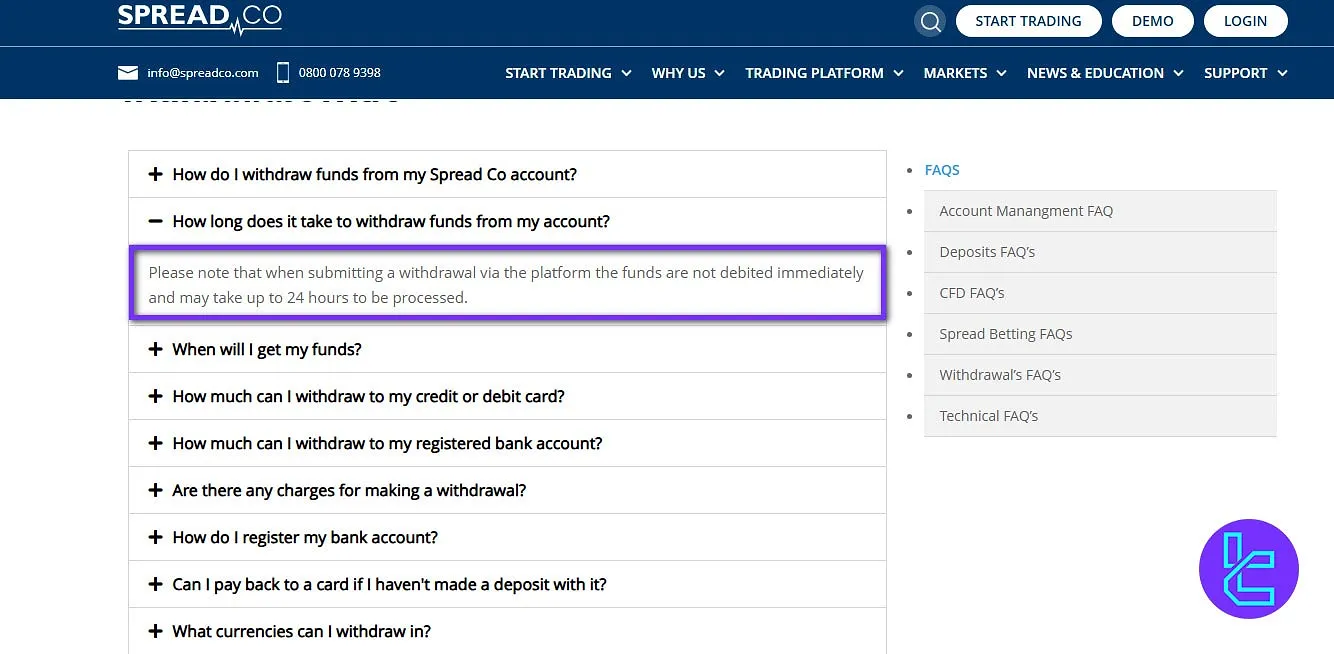Open the MARKETS dropdown
The width and height of the screenshot is (1334, 654).
click(963, 72)
